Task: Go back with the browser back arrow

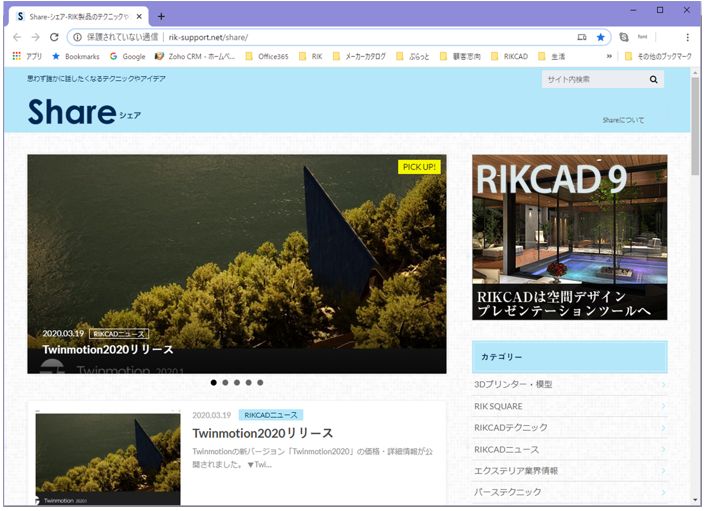Action: coord(17,37)
